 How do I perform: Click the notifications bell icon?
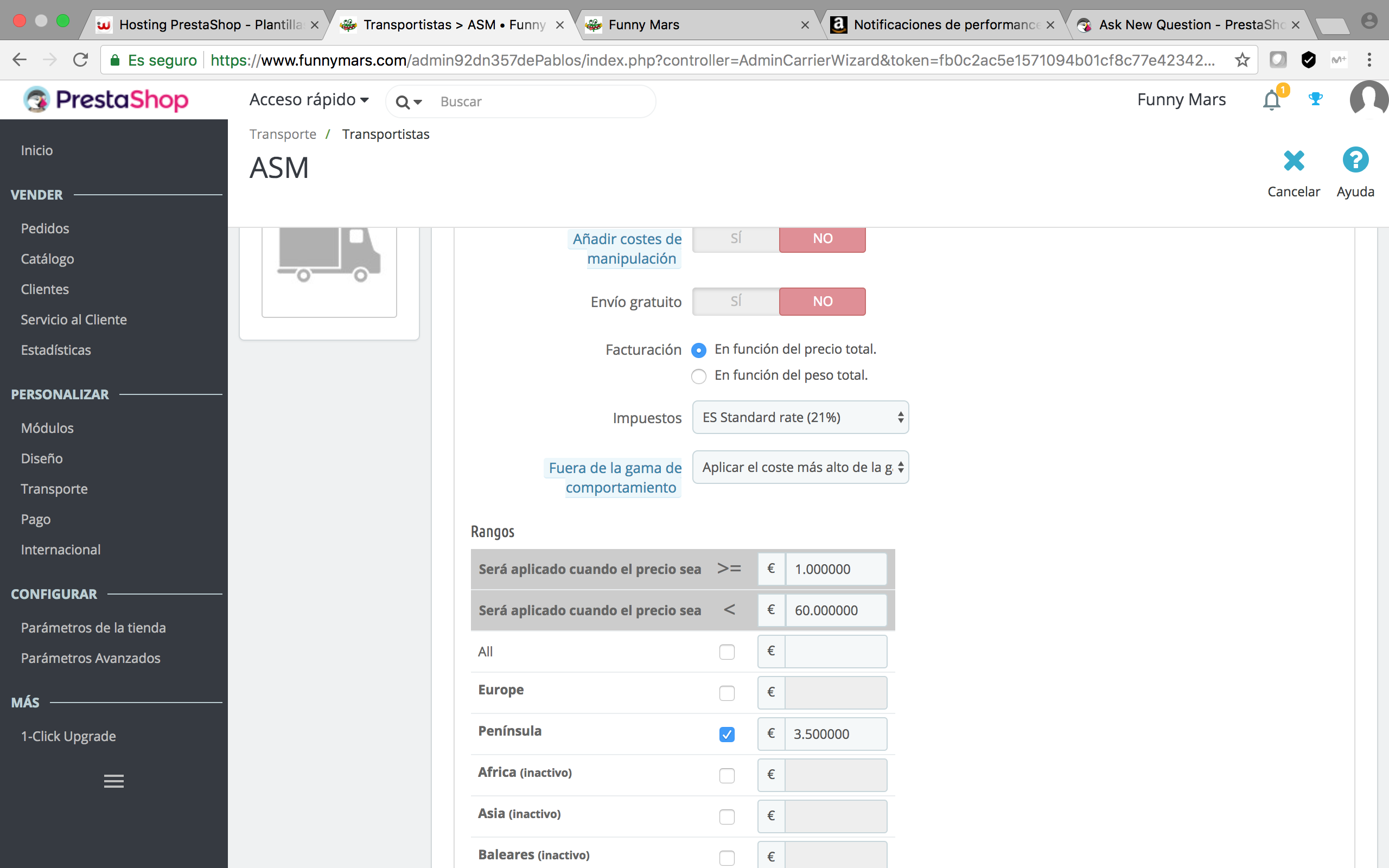(1271, 100)
